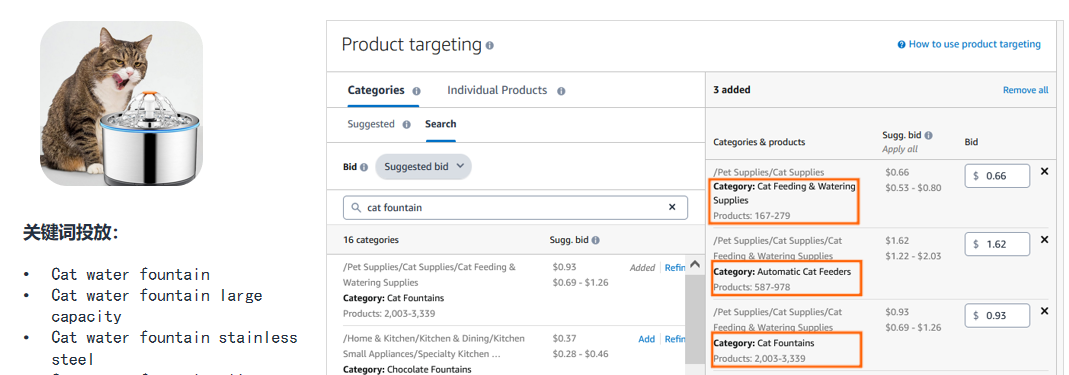
Task: Click Apply all under Sugg. bid
Action: [900, 149]
